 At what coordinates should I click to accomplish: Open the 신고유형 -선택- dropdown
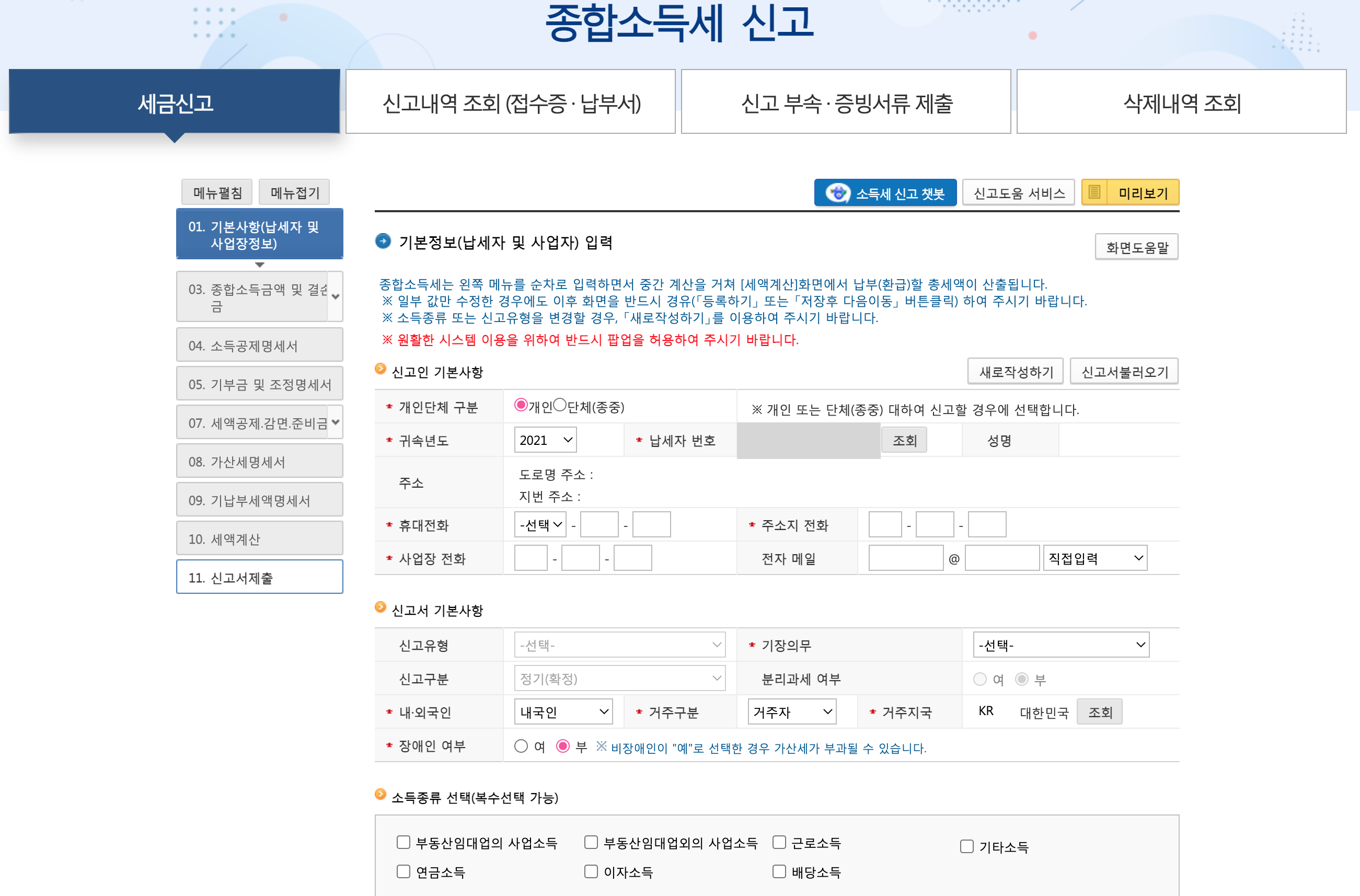pos(620,645)
